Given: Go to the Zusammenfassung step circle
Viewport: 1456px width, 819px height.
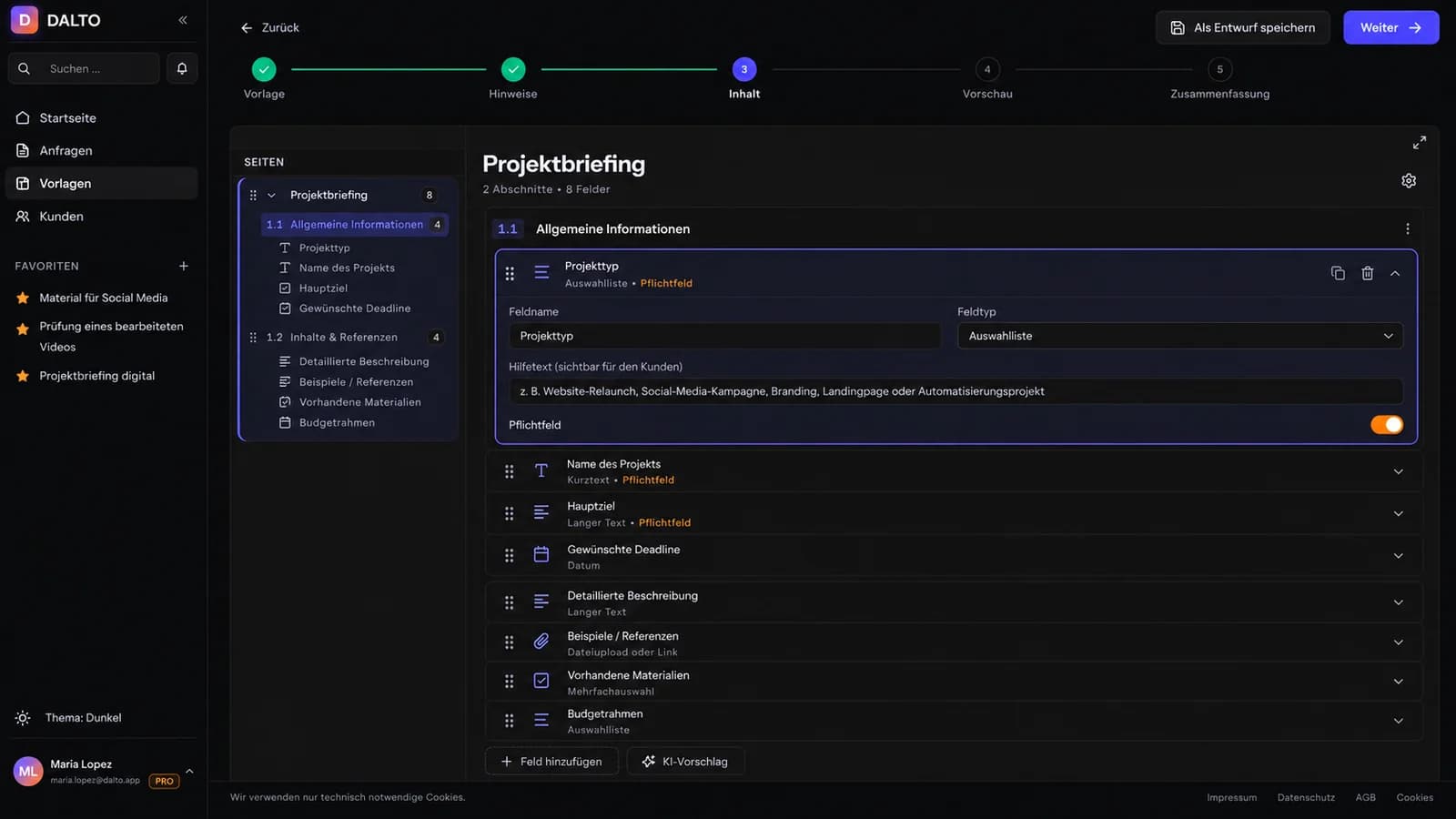Looking at the screenshot, I should click(x=1220, y=69).
